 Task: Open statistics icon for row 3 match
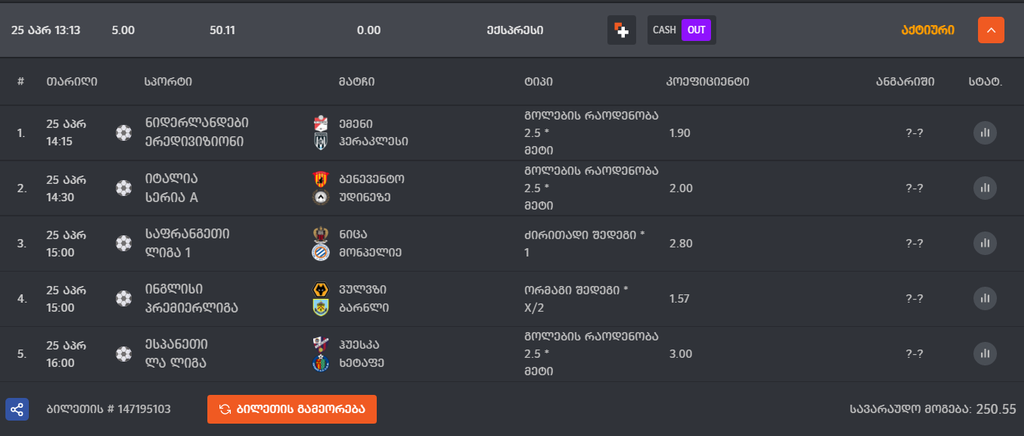(985, 243)
